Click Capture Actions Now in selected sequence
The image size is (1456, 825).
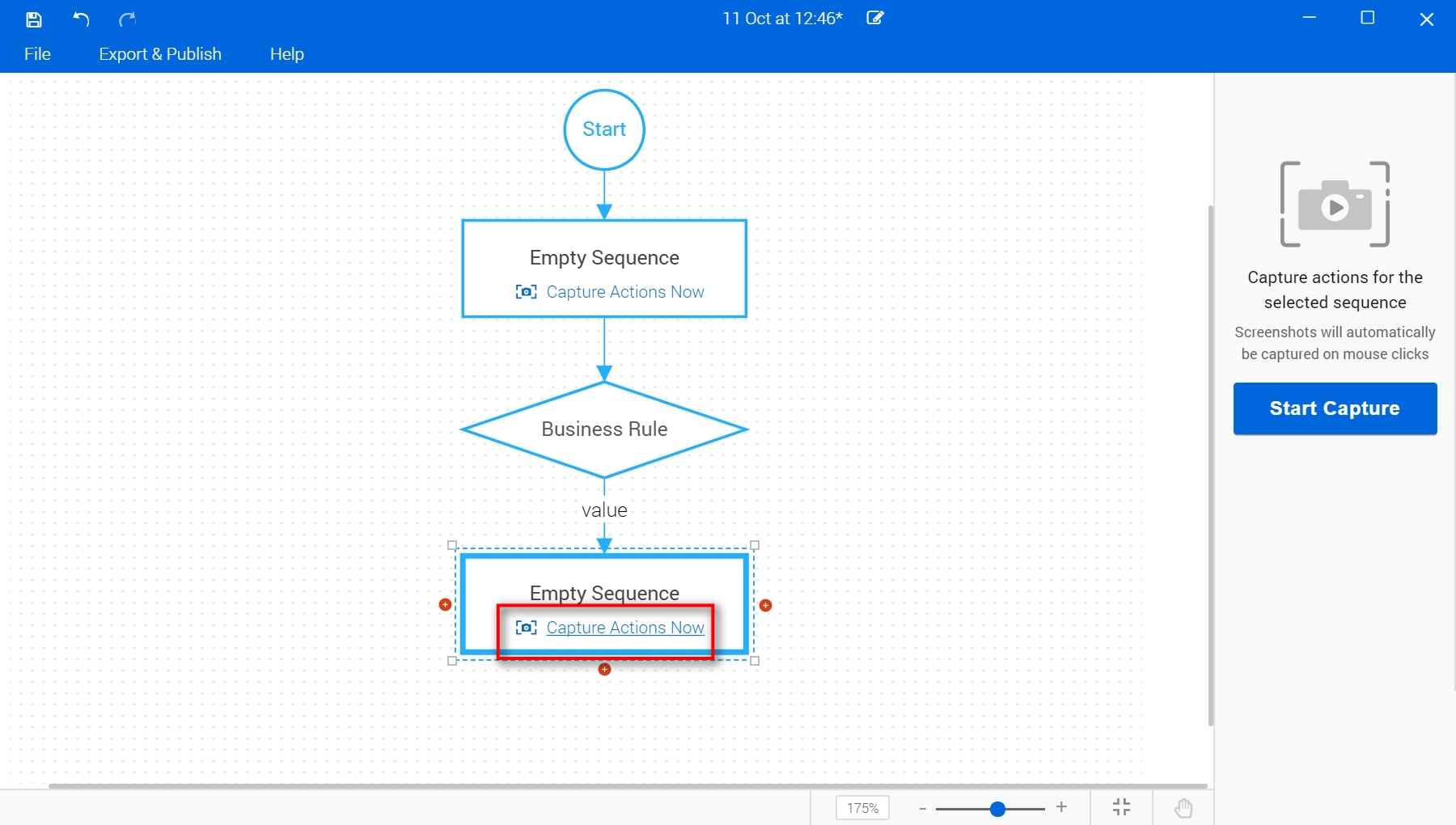coord(625,628)
